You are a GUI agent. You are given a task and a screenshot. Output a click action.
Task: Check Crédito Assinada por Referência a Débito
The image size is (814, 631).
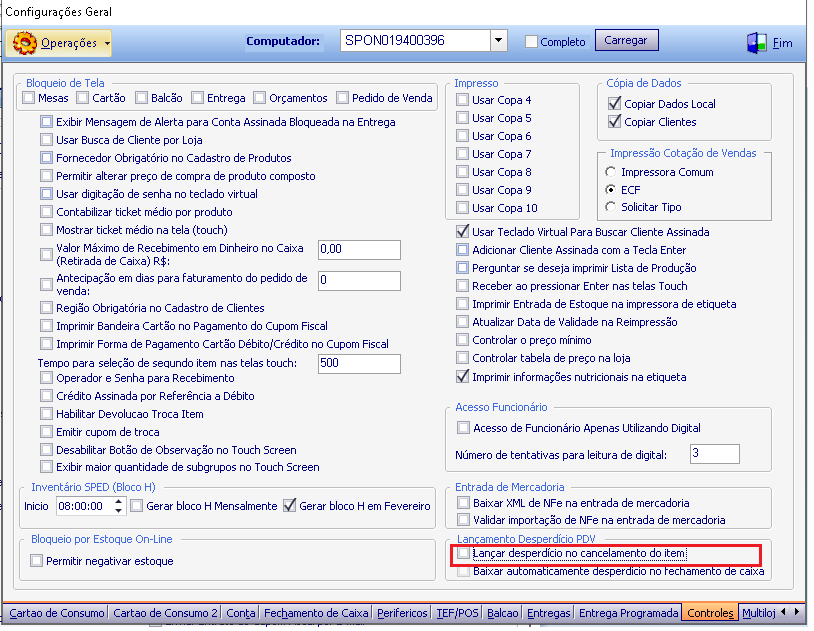point(47,396)
